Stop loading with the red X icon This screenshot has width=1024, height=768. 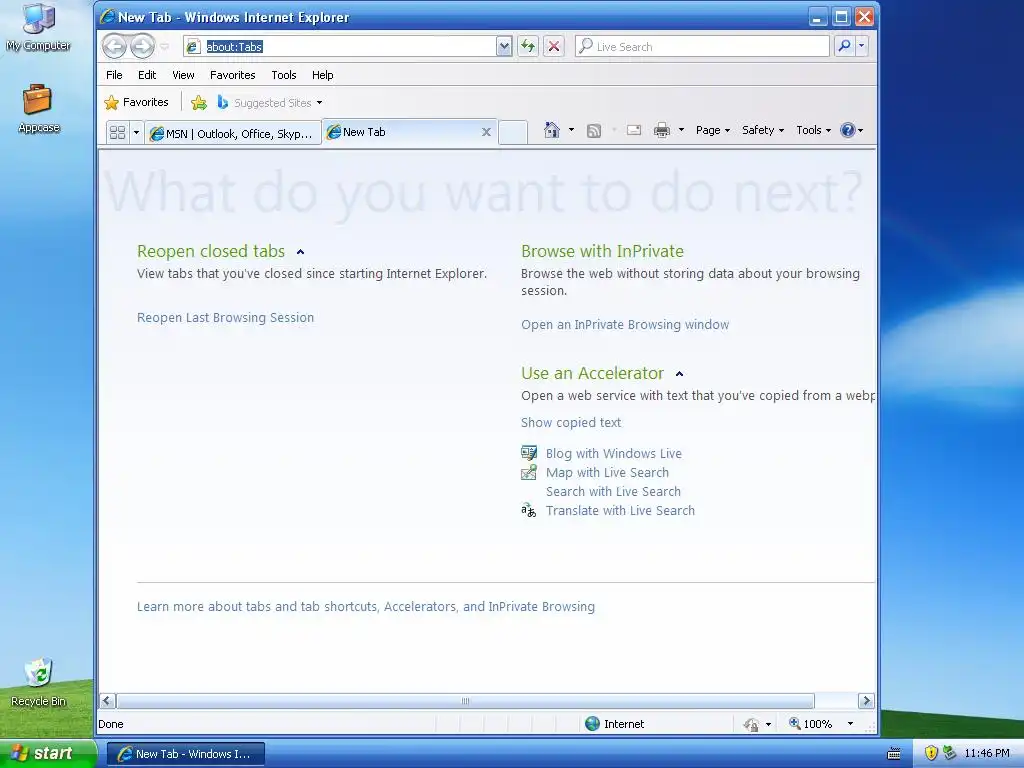click(554, 46)
